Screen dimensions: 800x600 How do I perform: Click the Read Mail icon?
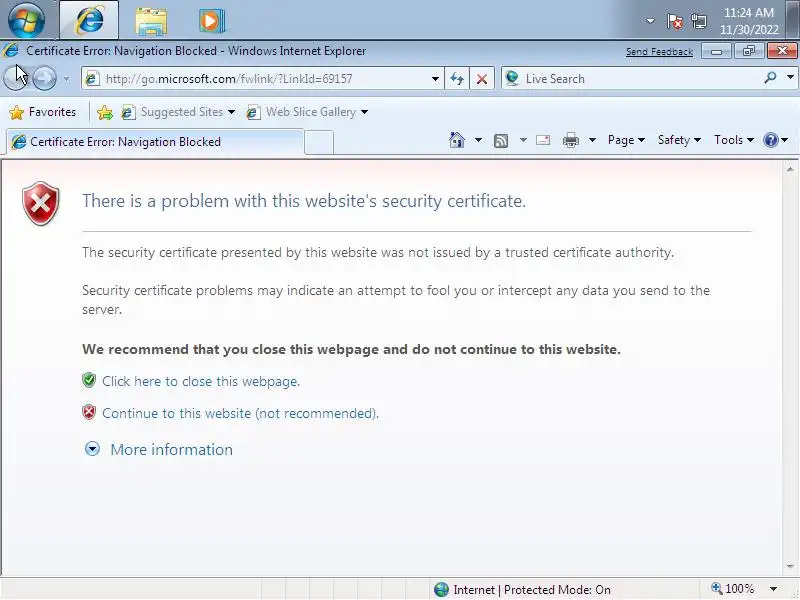(543, 140)
